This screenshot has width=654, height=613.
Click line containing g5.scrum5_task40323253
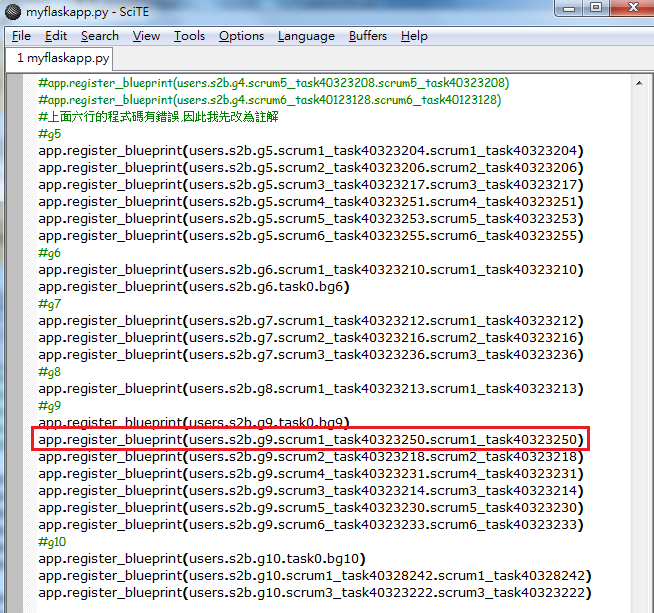[x=311, y=219]
